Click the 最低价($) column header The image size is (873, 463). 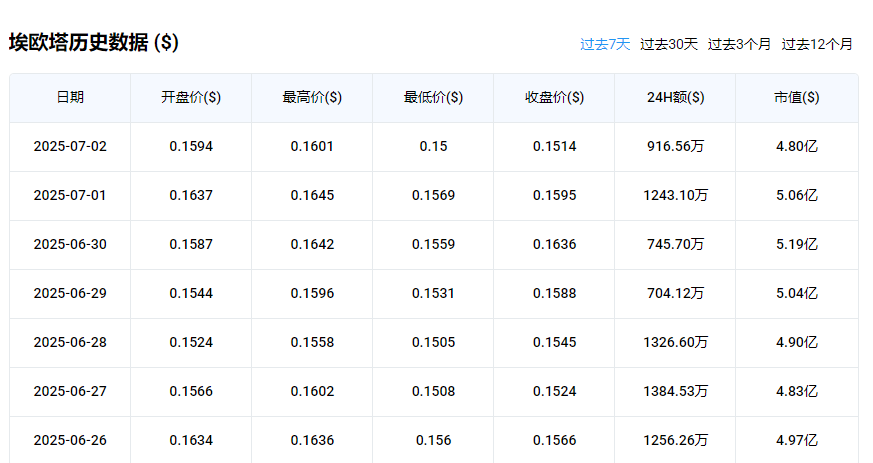point(433,97)
